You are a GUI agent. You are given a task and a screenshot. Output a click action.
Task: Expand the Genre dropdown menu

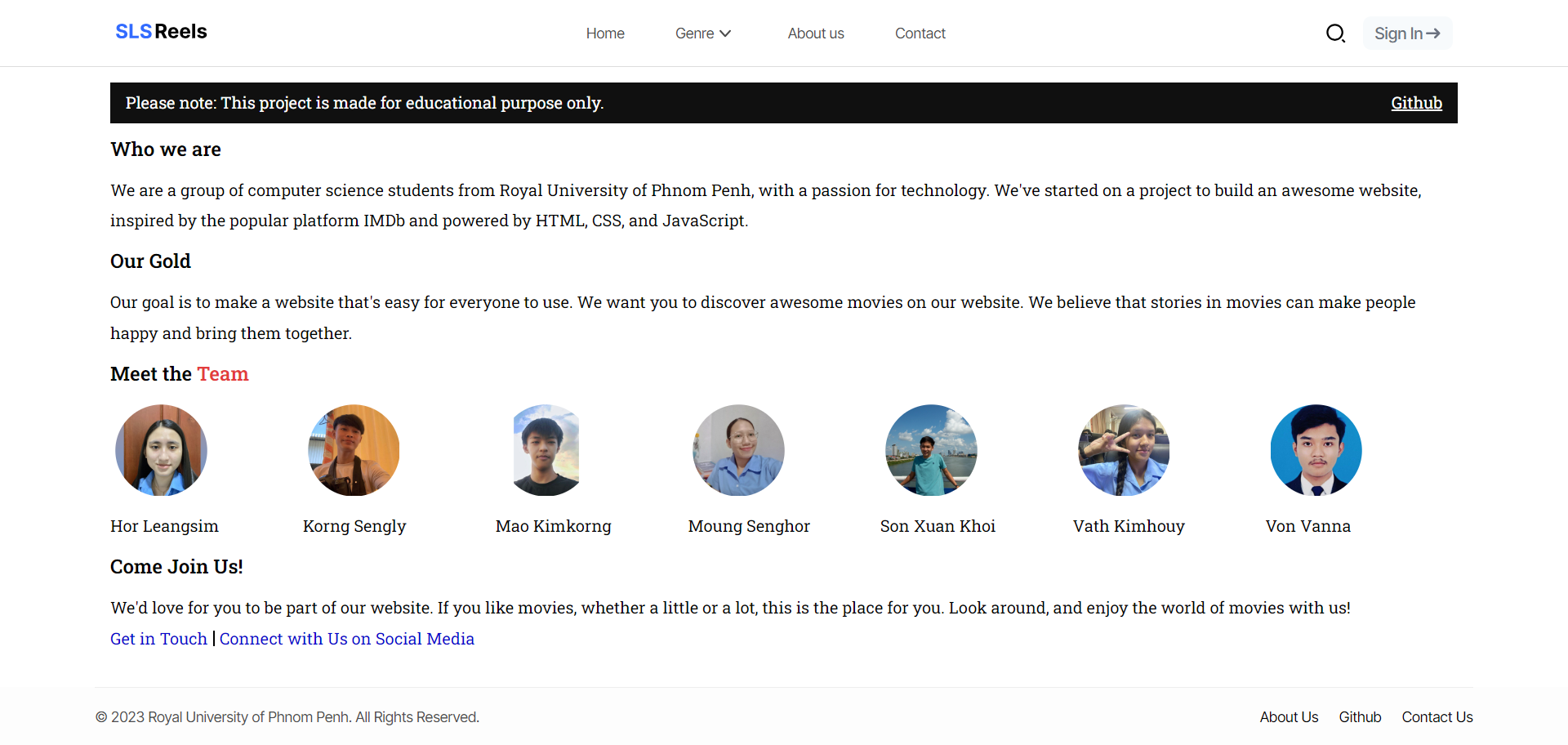(x=702, y=33)
